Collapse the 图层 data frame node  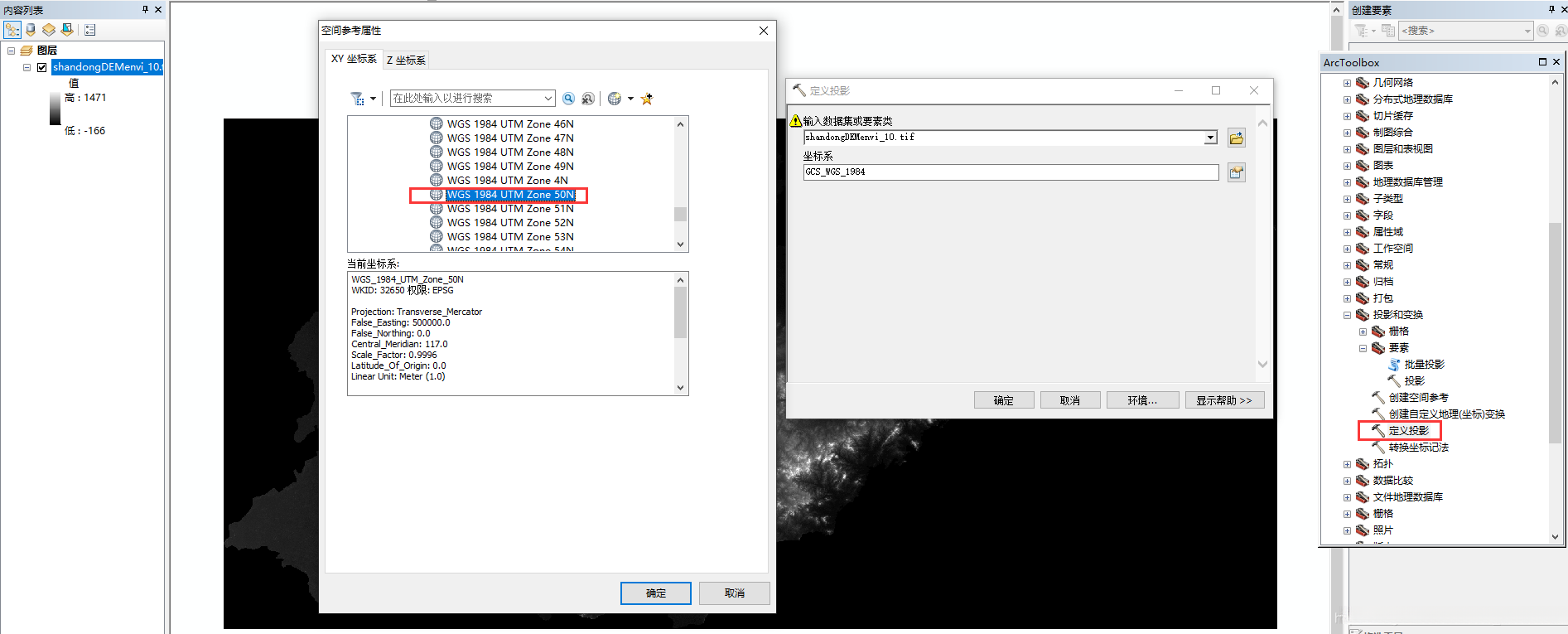[11, 51]
